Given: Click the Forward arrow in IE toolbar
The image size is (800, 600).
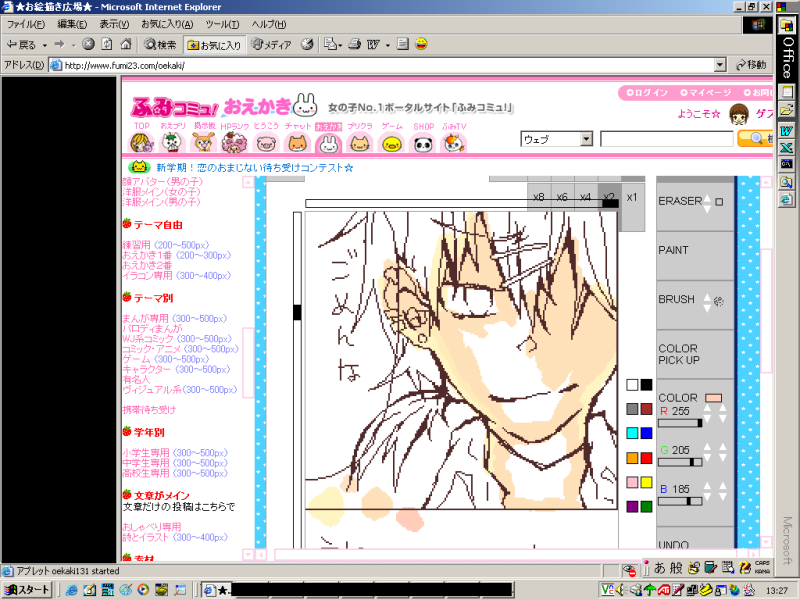Looking at the screenshot, I should point(60,44).
